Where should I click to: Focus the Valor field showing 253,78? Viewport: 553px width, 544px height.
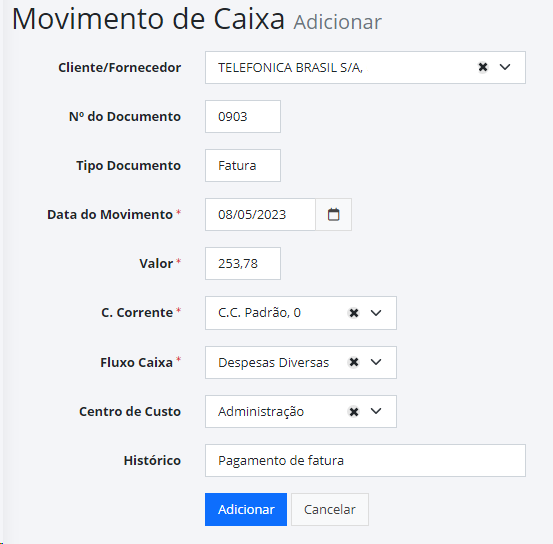[243, 264]
